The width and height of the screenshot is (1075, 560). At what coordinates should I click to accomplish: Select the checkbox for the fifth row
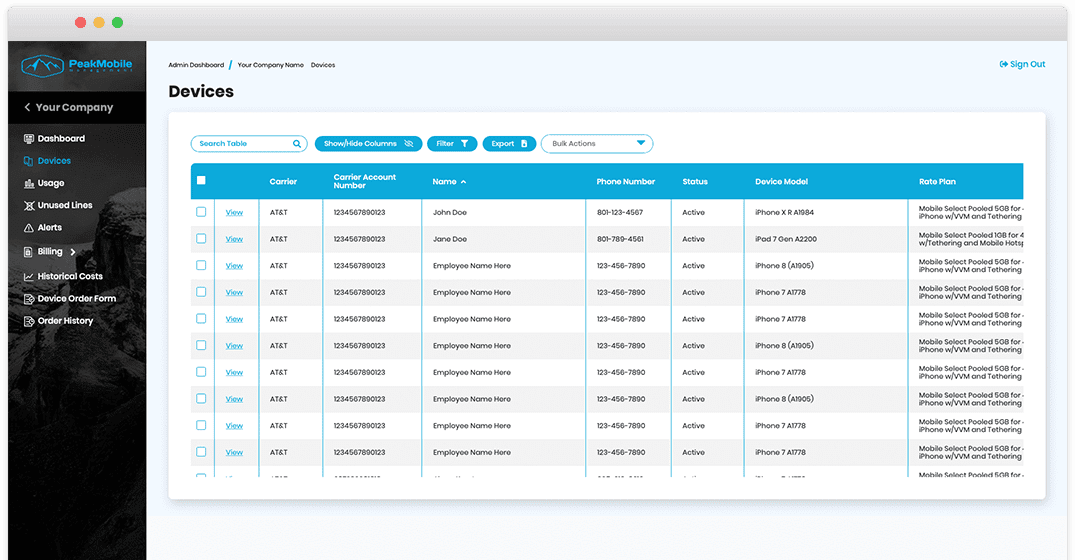pos(201,319)
